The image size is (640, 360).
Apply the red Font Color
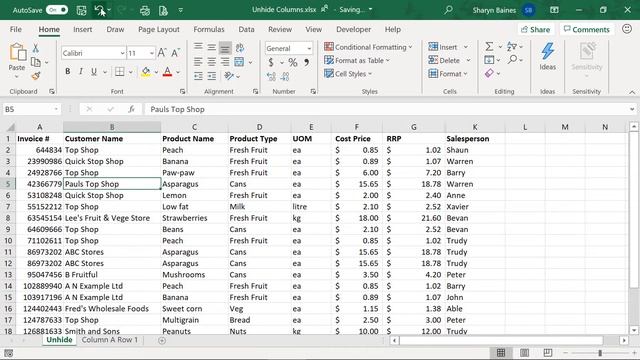(167, 72)
